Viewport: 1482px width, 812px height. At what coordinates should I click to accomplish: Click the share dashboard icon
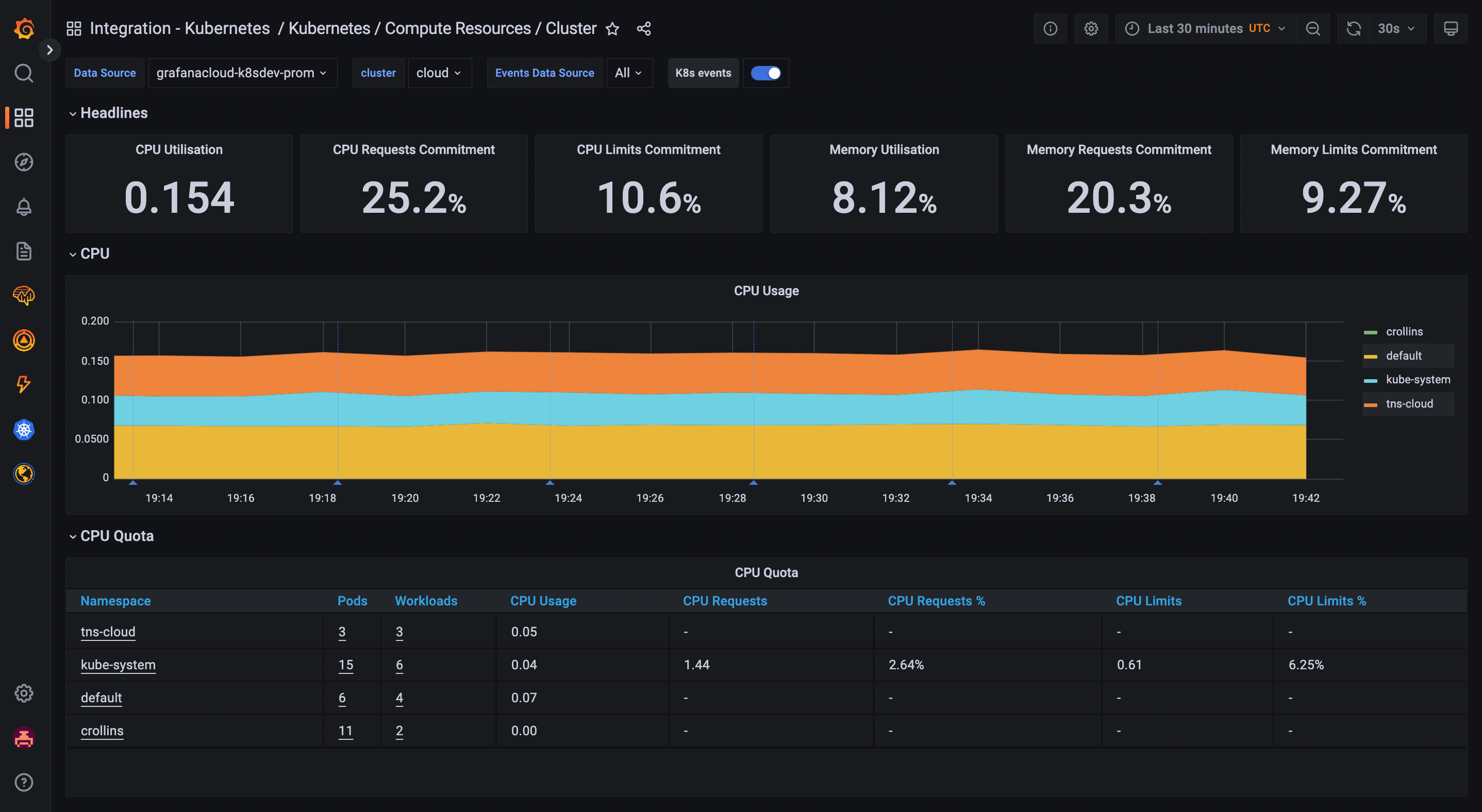(644, 29)
